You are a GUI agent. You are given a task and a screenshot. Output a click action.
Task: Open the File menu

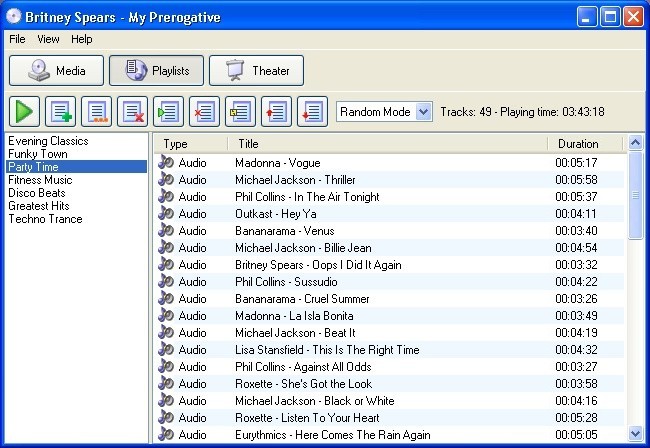[x=18, y=39]
